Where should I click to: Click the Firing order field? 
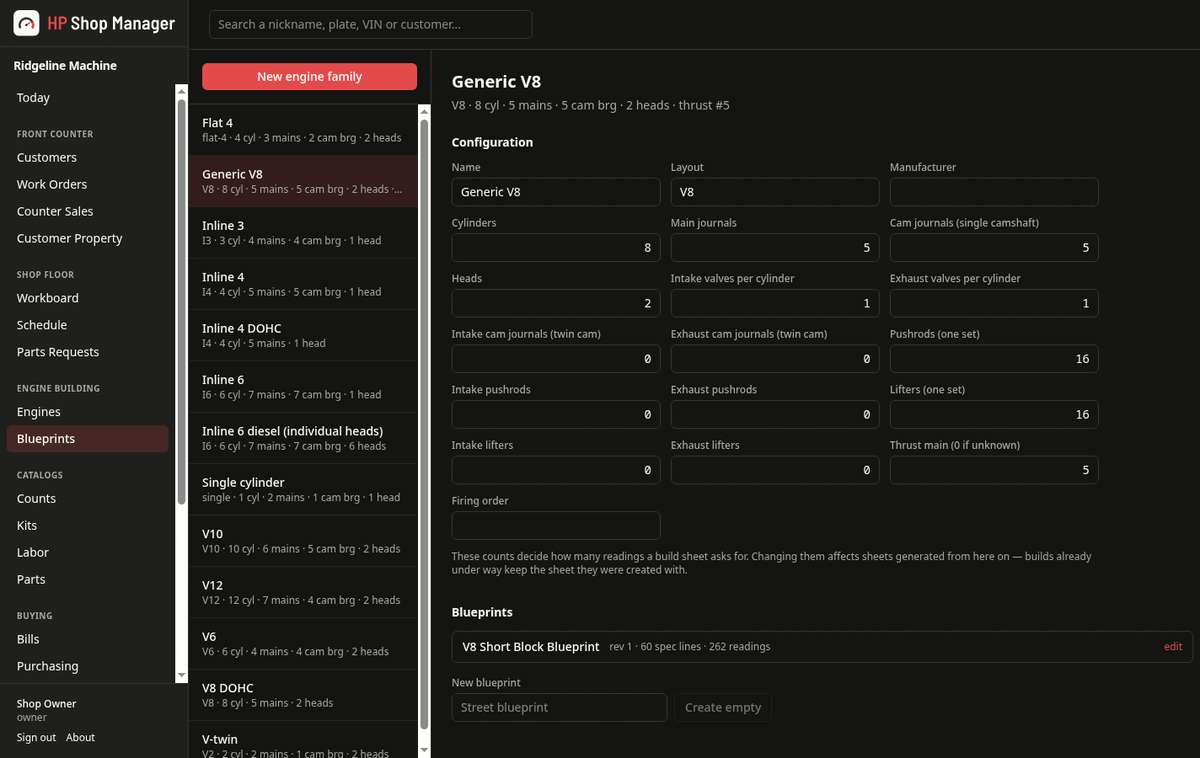[556, 526]
